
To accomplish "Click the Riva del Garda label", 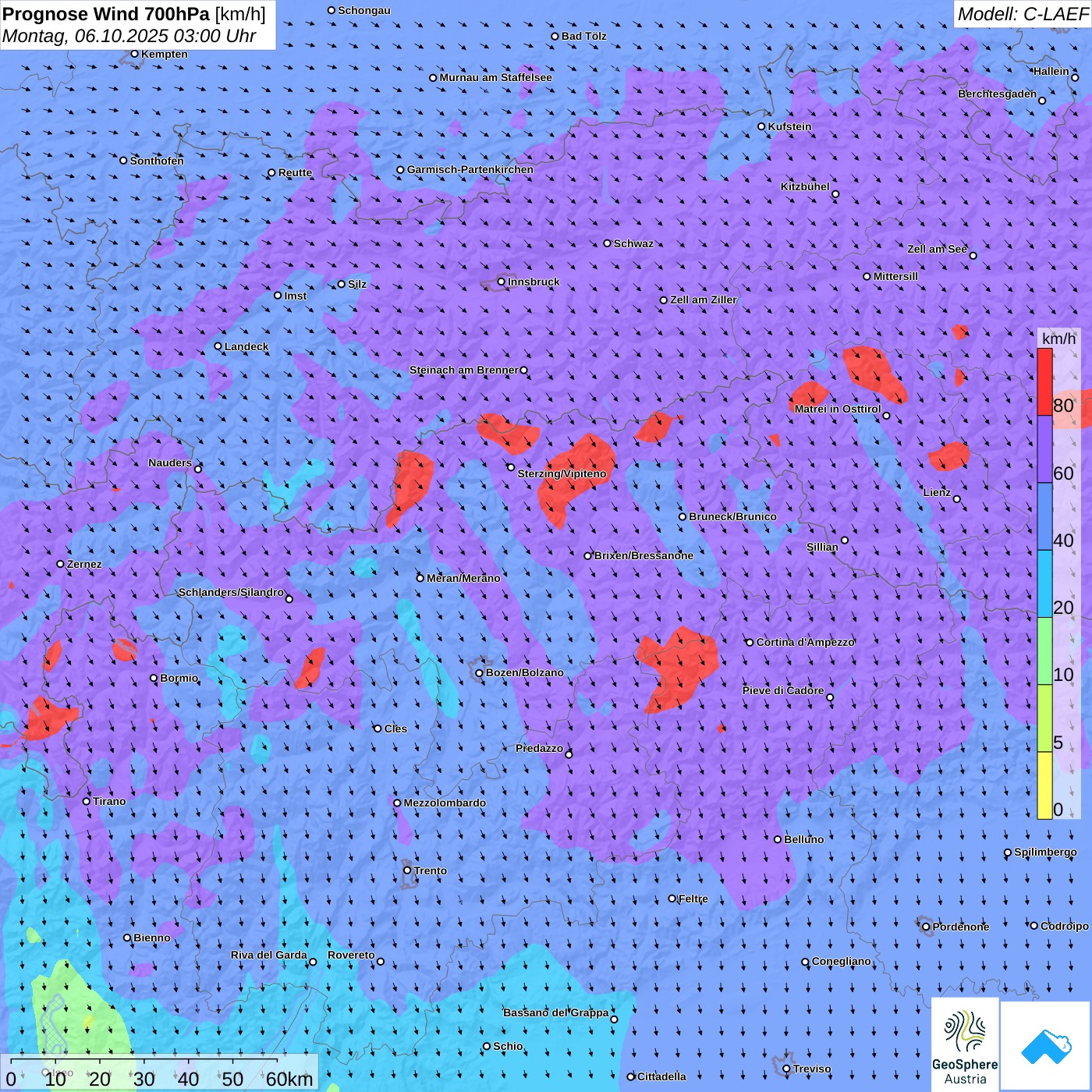I will [x=269, y=955].
